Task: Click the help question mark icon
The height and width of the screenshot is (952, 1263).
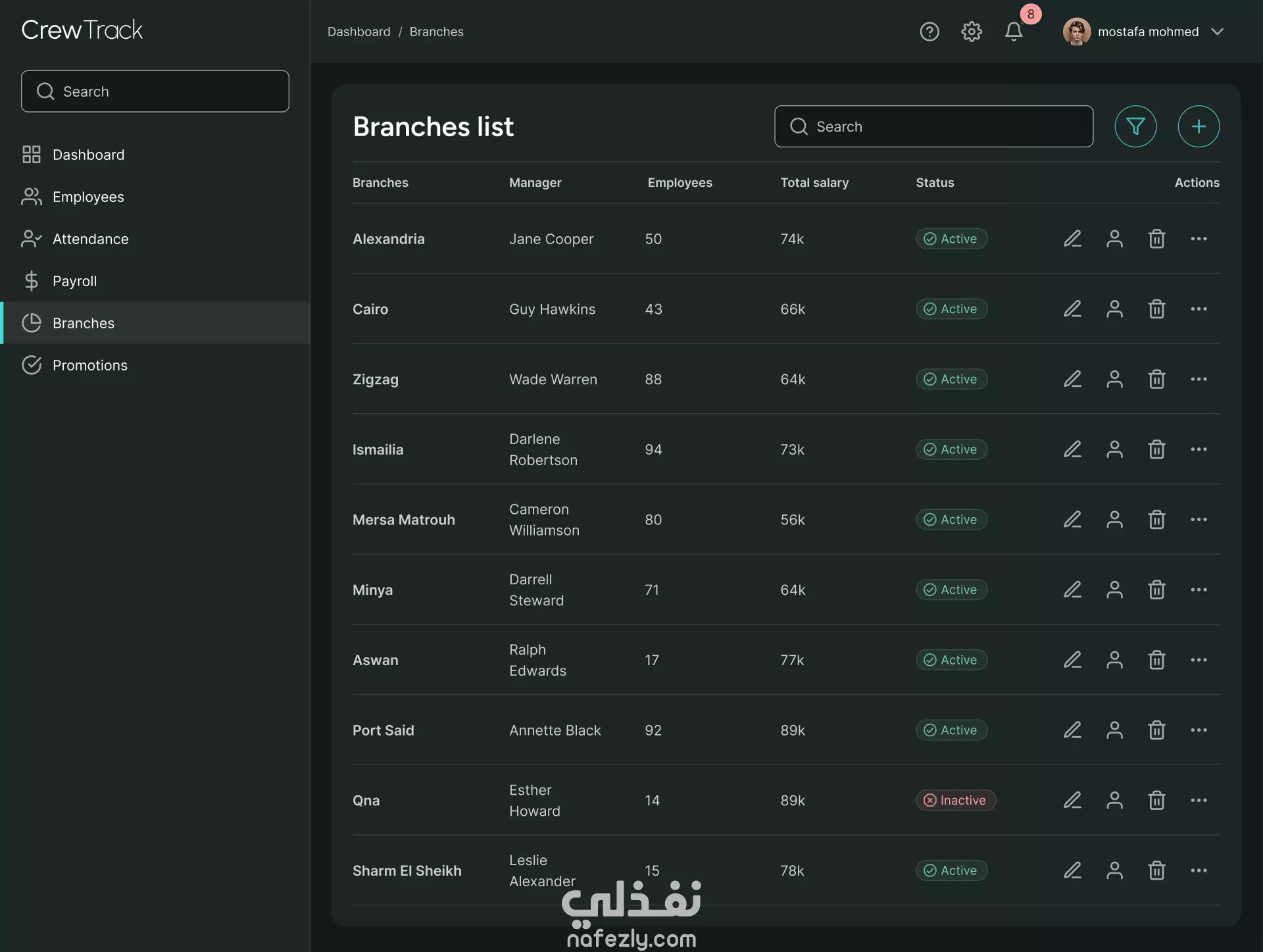Action: click(x=929, y=32)
